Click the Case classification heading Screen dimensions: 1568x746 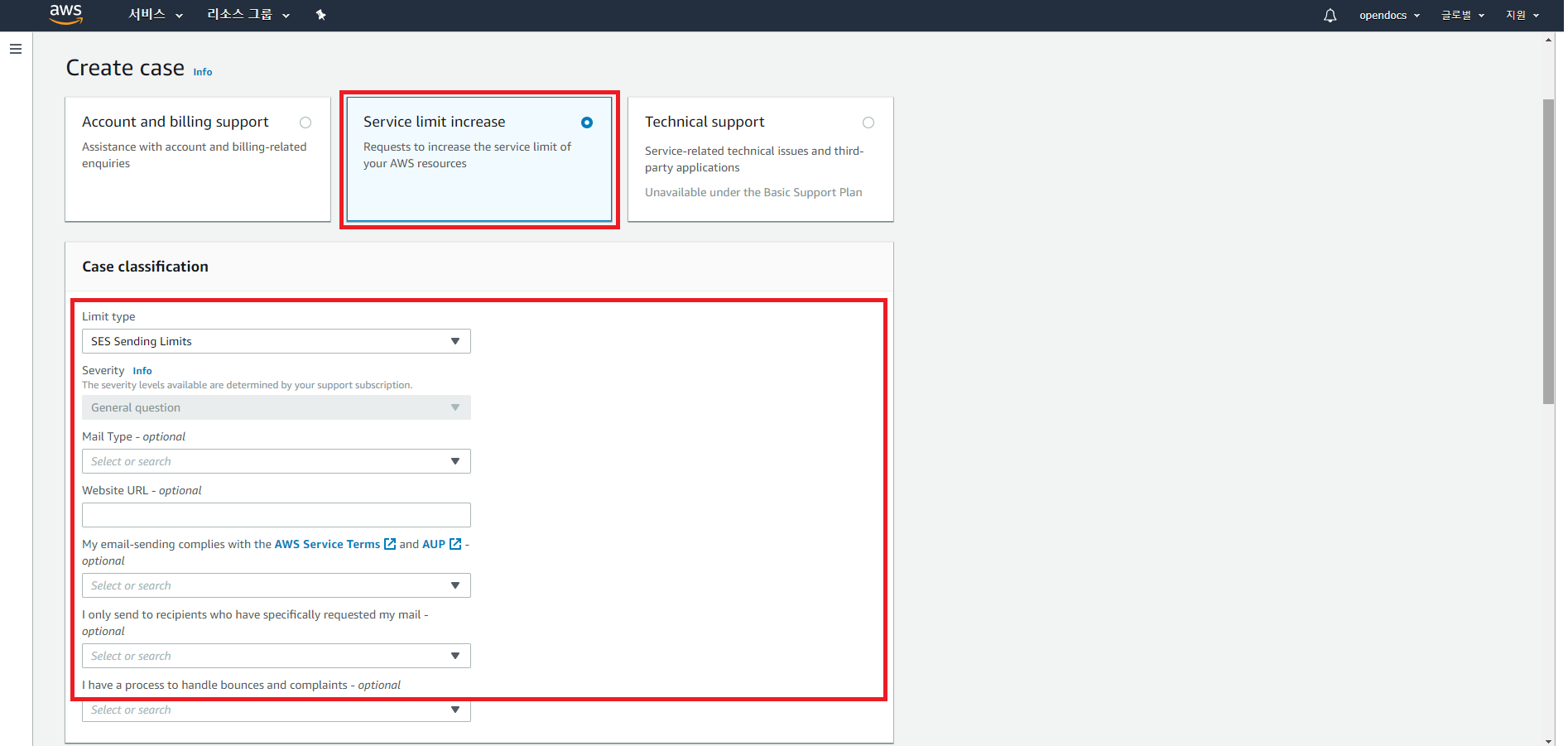(145, 267)
